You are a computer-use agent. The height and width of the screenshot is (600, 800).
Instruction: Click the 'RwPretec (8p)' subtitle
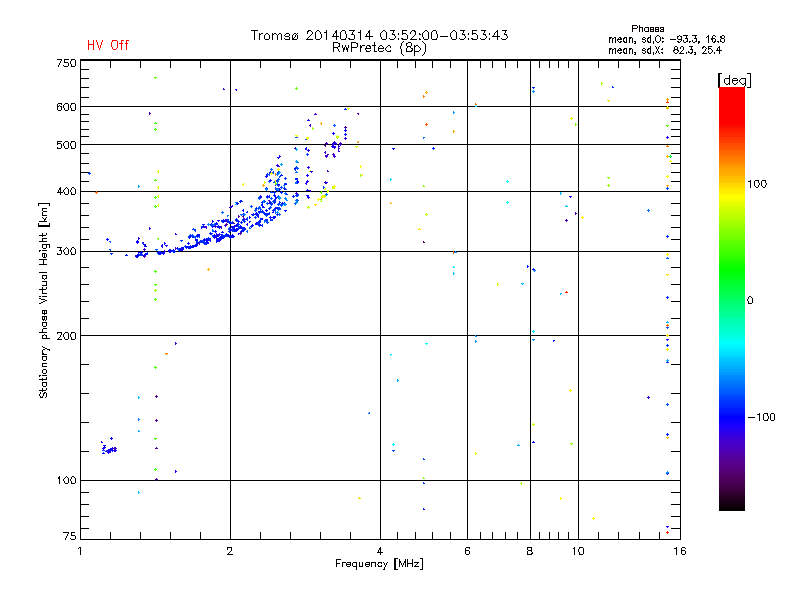coord(379,48)
